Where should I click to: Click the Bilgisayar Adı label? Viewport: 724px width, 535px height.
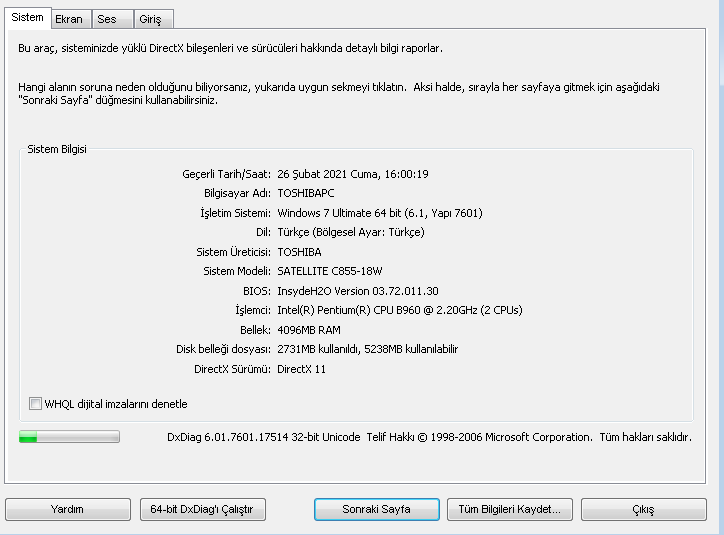click(x=237, y=193)
